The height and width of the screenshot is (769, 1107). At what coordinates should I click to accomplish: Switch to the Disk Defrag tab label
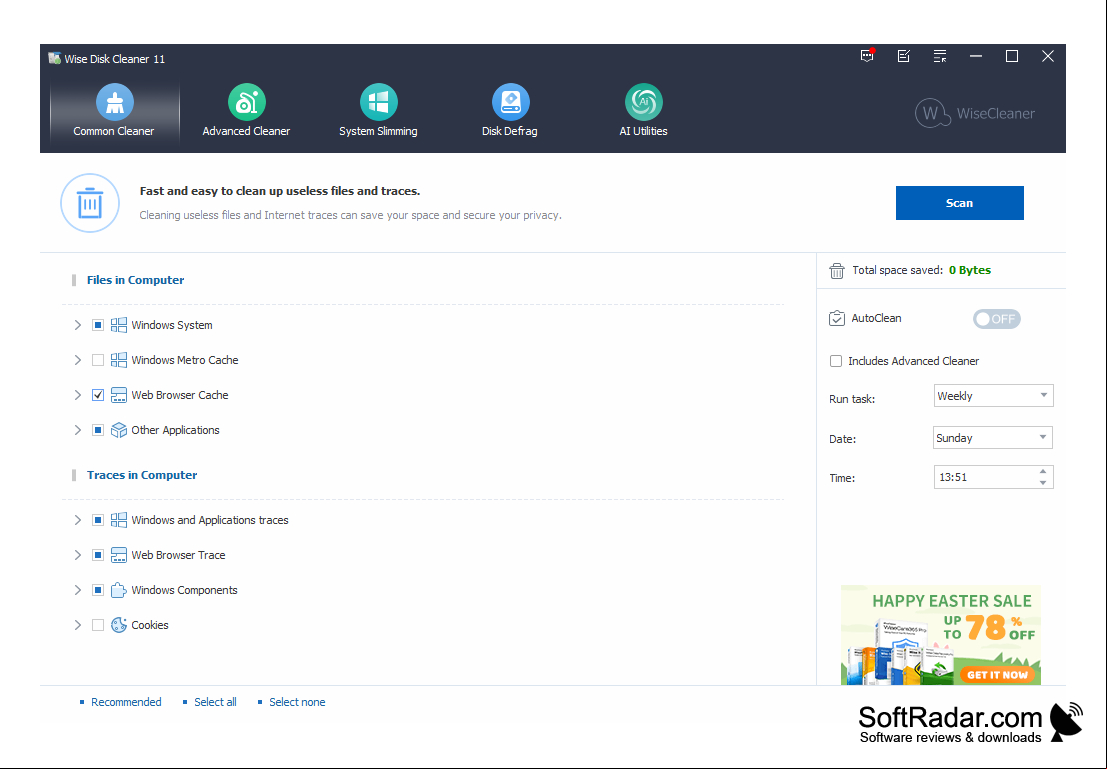click(x=510, y=131)
